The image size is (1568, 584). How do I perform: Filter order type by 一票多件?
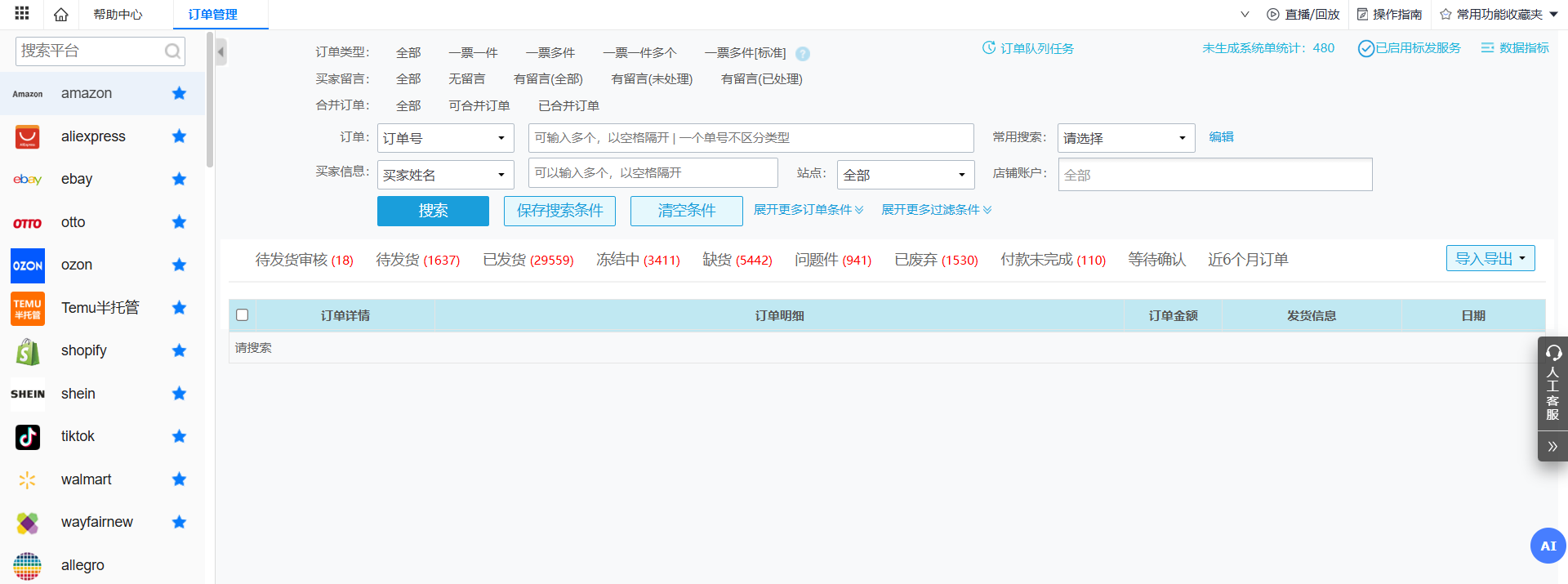pyautogui.click(x=550, y=53)
